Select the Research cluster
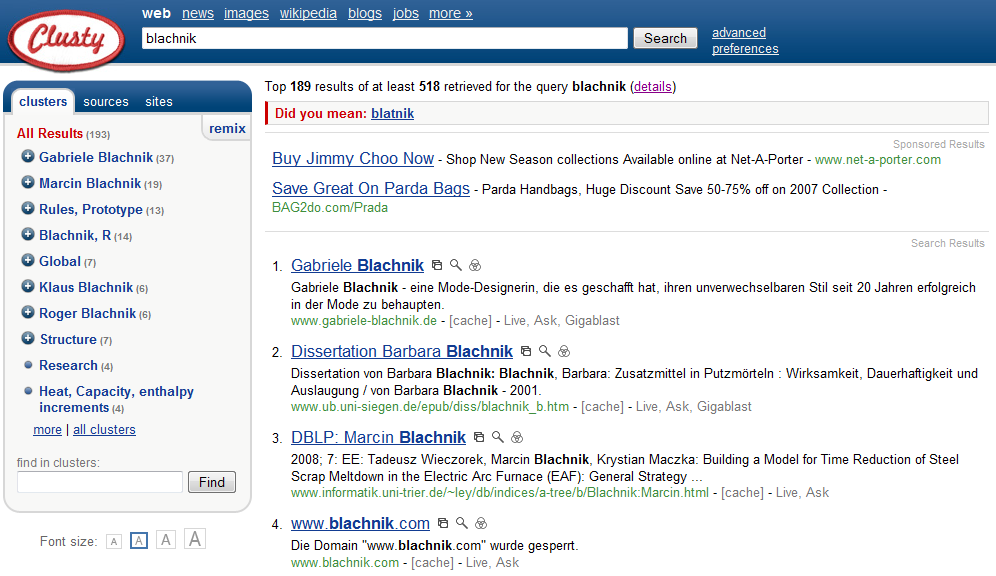Screen dimensions: 996x576 coord(68,366)
